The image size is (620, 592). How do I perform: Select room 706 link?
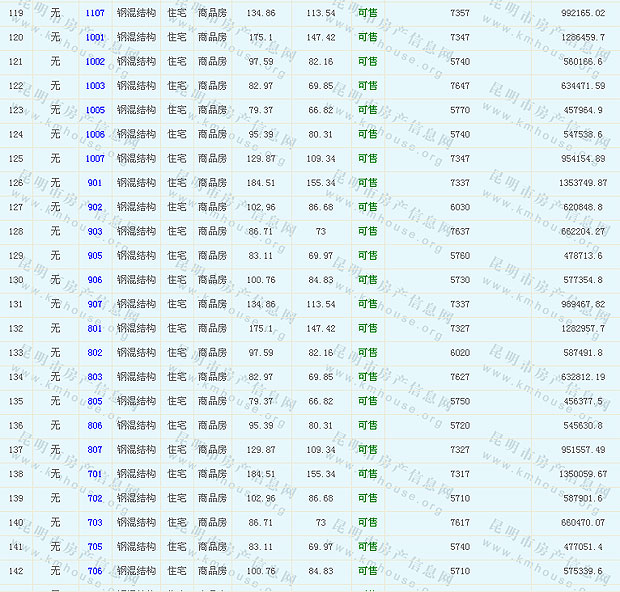pyautogui.click(x=95, y=571)
